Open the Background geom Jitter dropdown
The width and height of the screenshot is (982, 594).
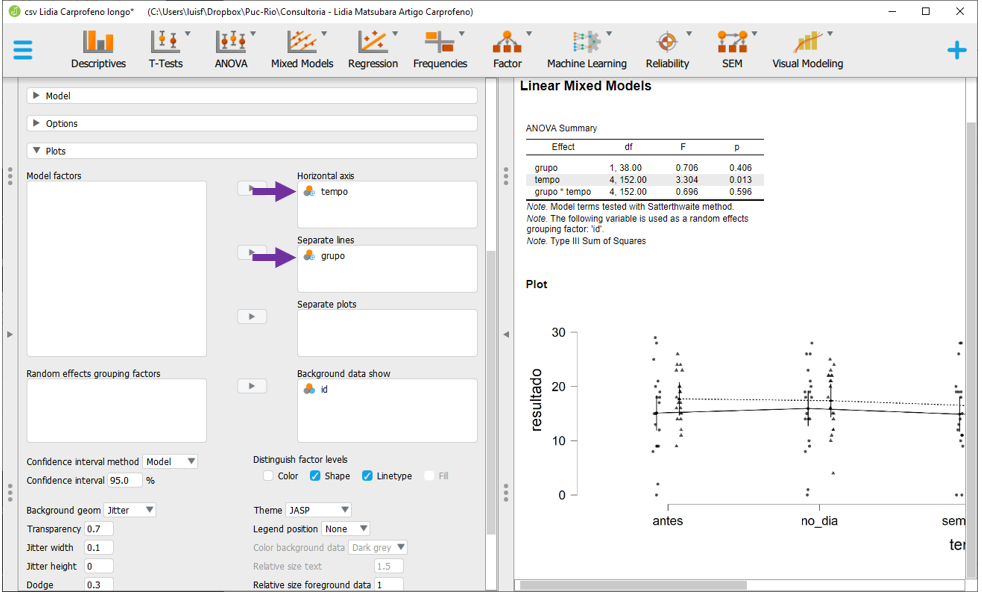[x=130, y=510]
